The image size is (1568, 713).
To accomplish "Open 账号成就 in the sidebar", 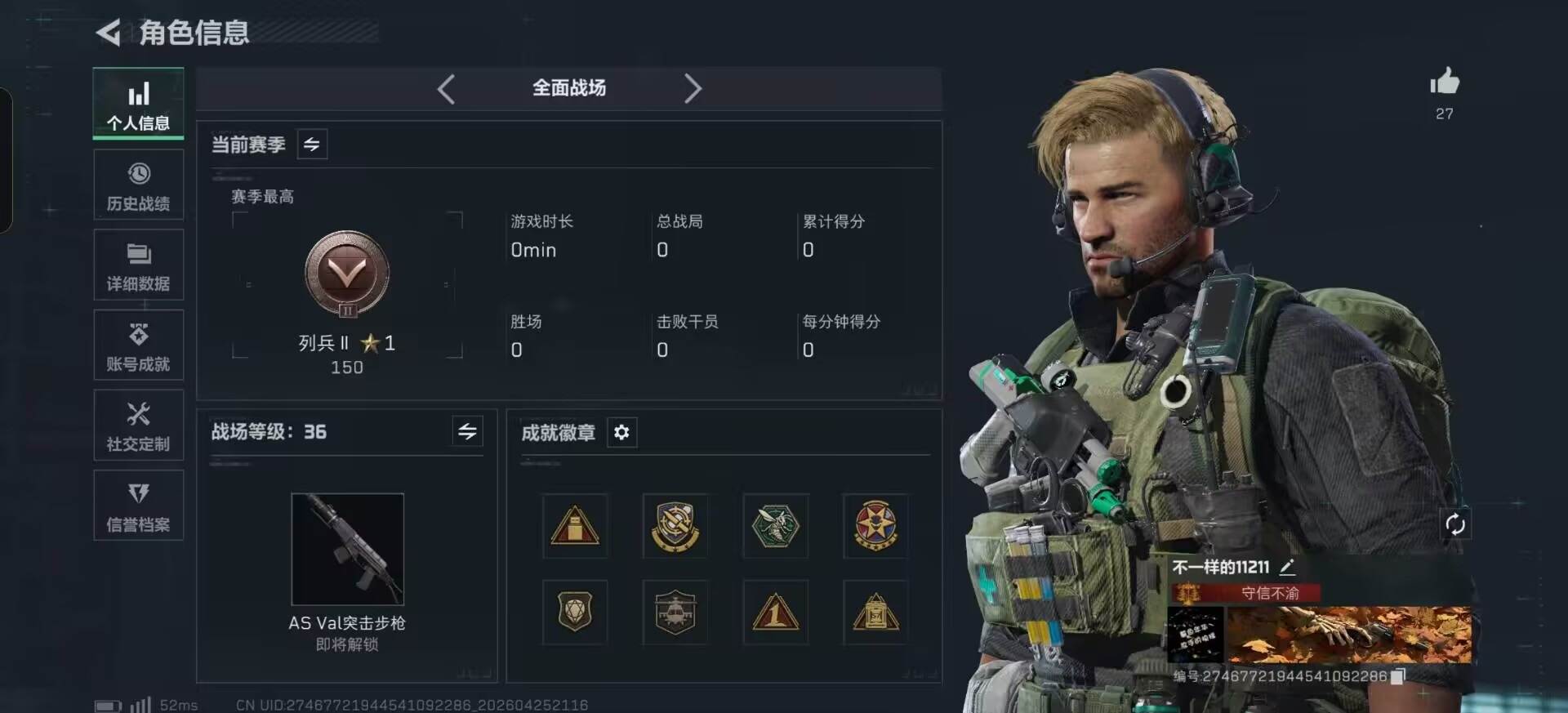I will (138, 345).
